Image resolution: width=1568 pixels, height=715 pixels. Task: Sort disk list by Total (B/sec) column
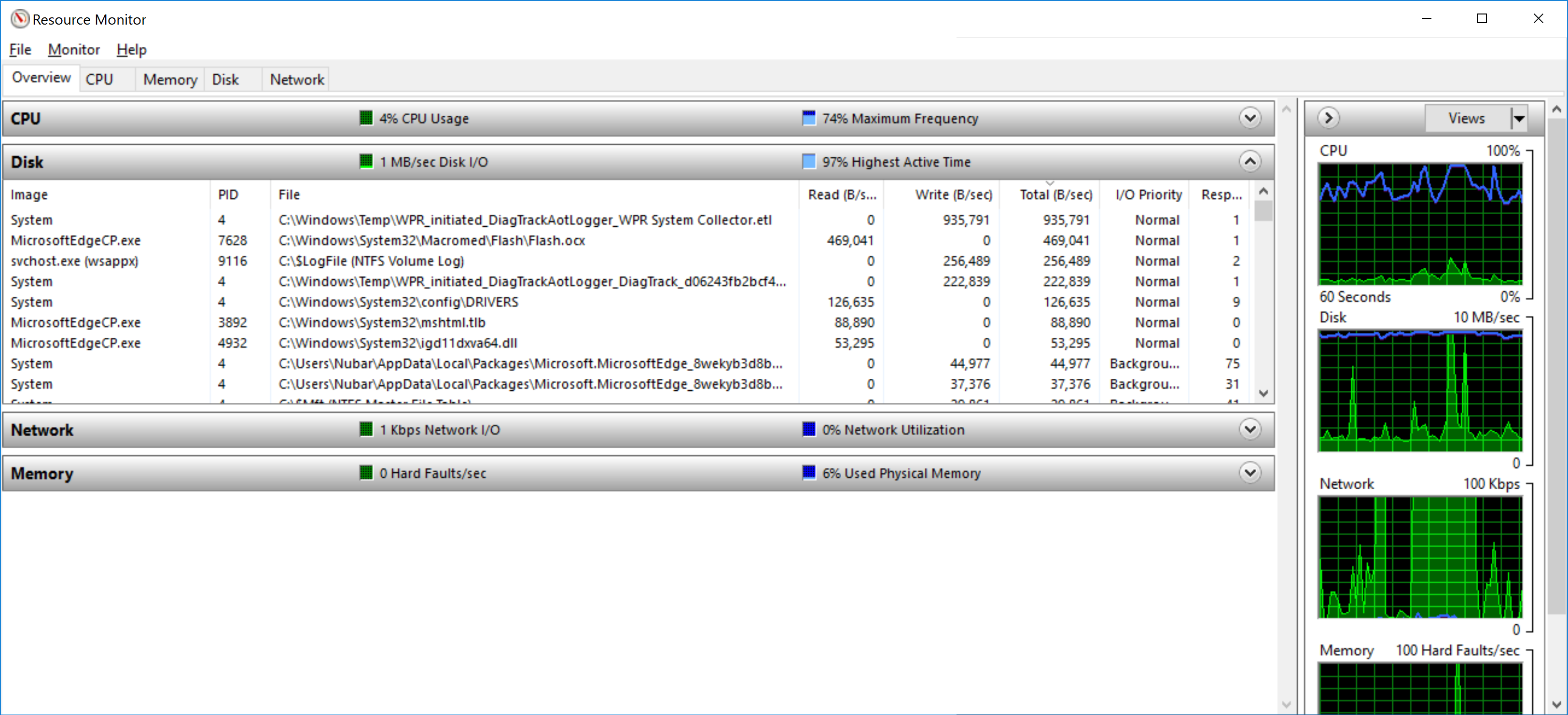click(x=1054, y=194)
